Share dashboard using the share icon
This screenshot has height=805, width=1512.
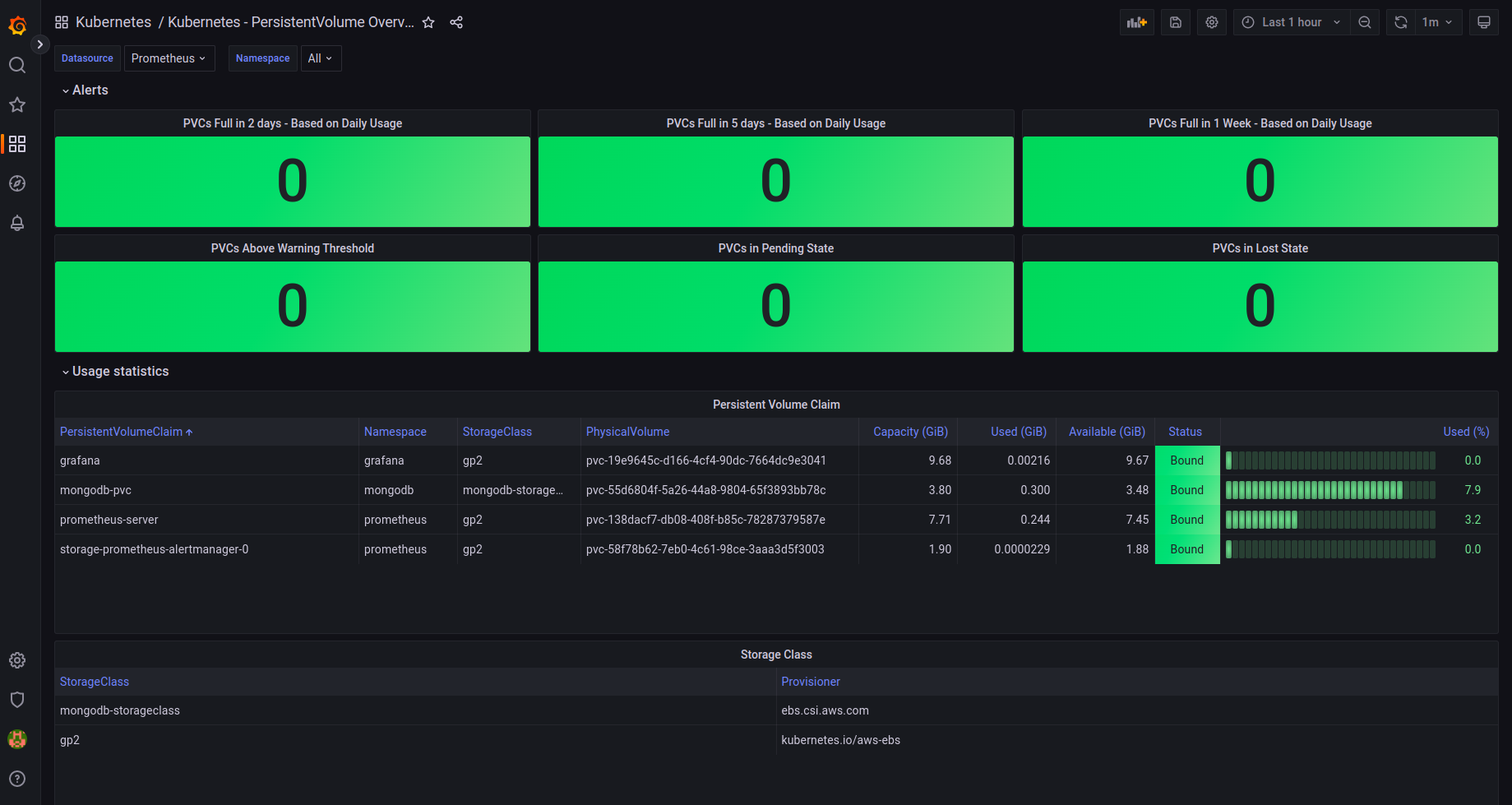pyautogui.click(x=456, y=22)
